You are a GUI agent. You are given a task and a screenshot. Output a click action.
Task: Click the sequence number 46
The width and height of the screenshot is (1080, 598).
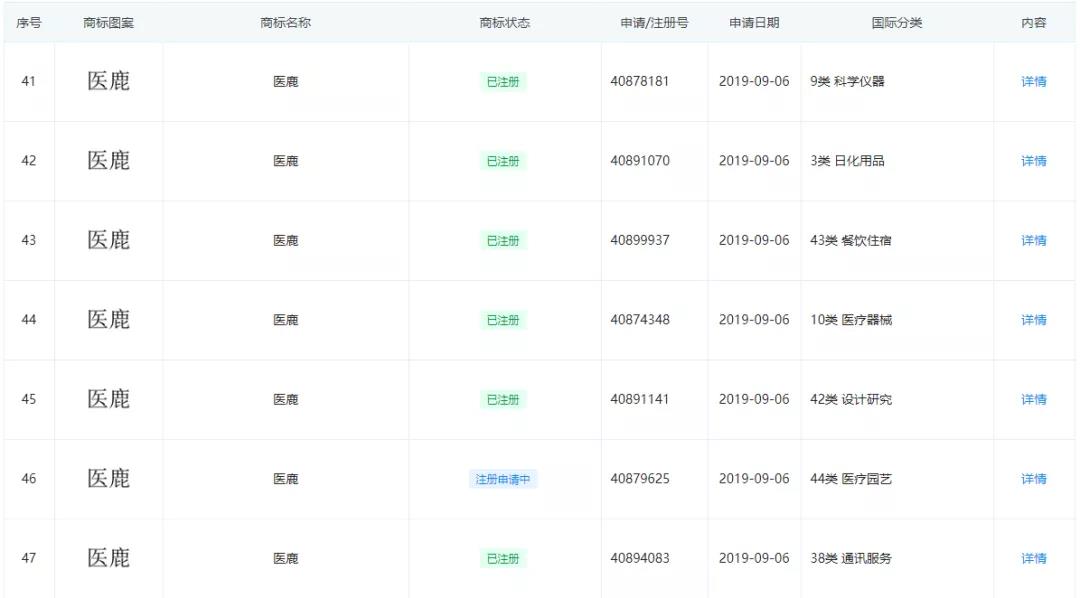(28, 479)
